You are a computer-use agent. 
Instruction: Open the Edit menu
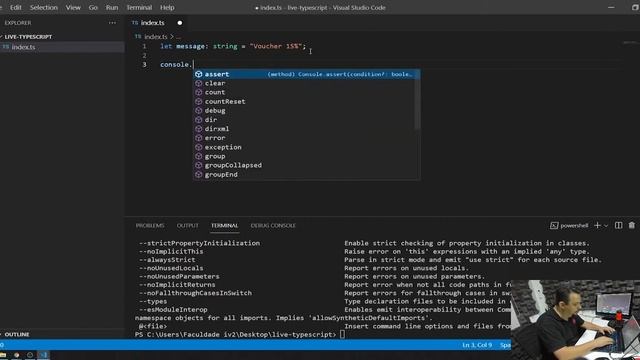16,7
